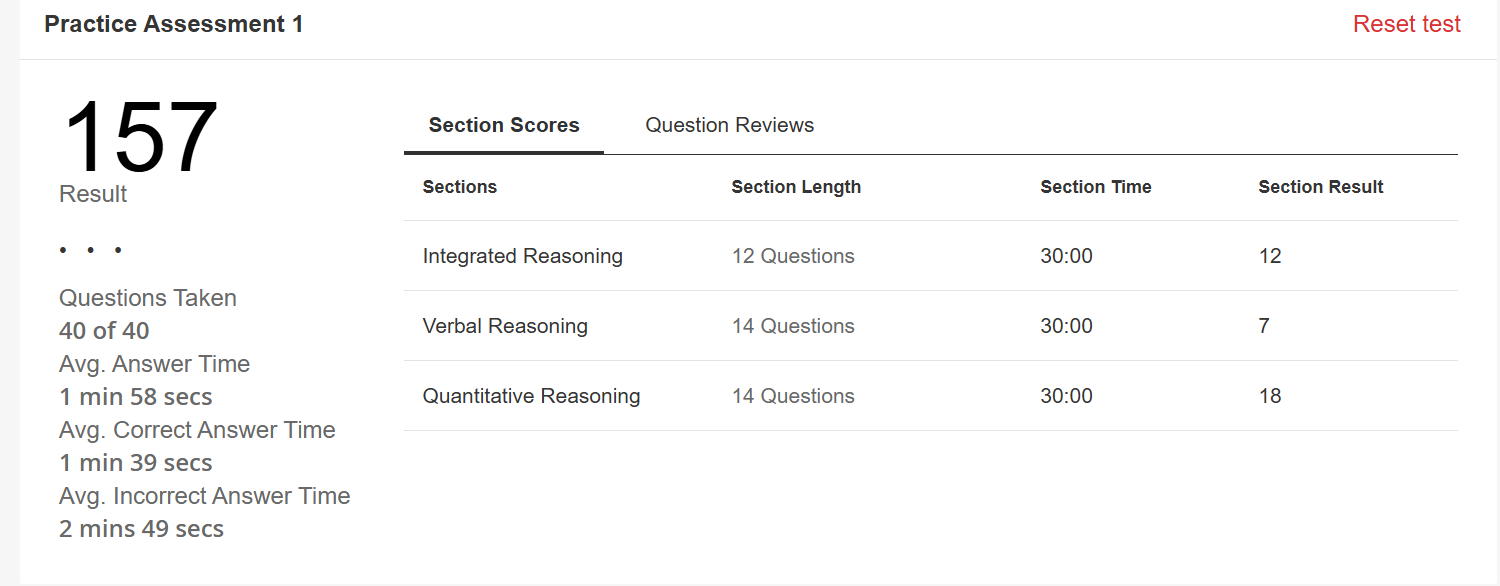This screenshot has height=586, width=1500.
Task: Click the first dot under Result
Action: coord(63,249)
